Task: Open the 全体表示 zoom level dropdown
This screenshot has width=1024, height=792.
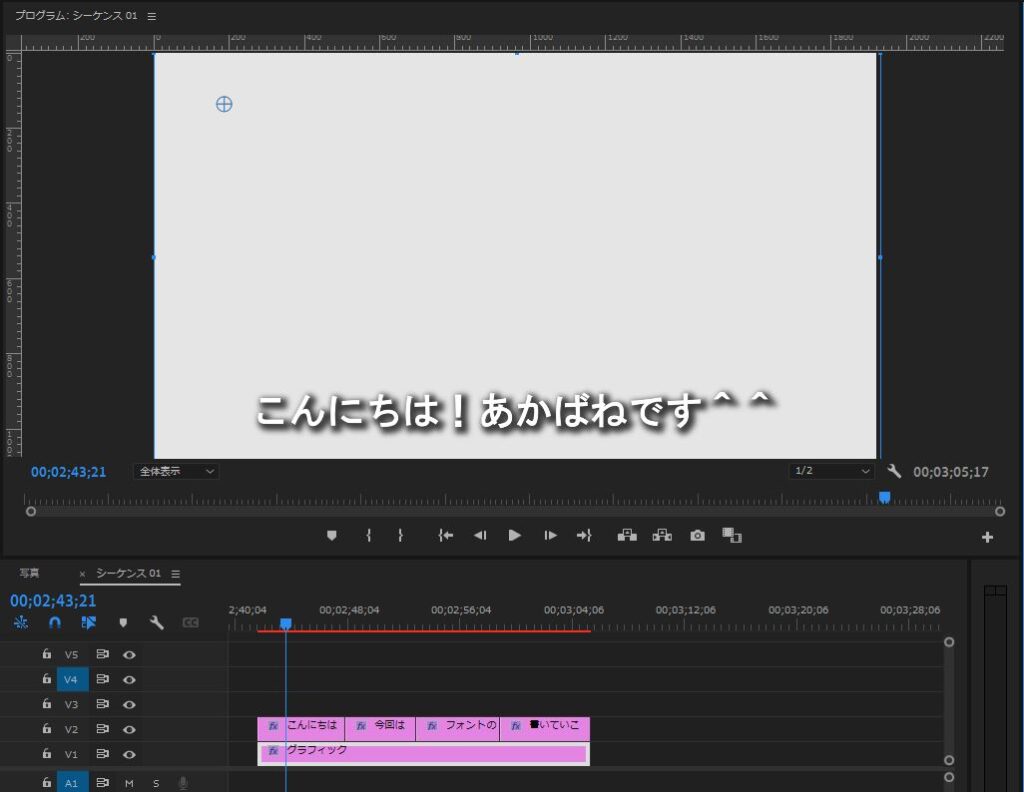Action: click(x=176, y=471)
